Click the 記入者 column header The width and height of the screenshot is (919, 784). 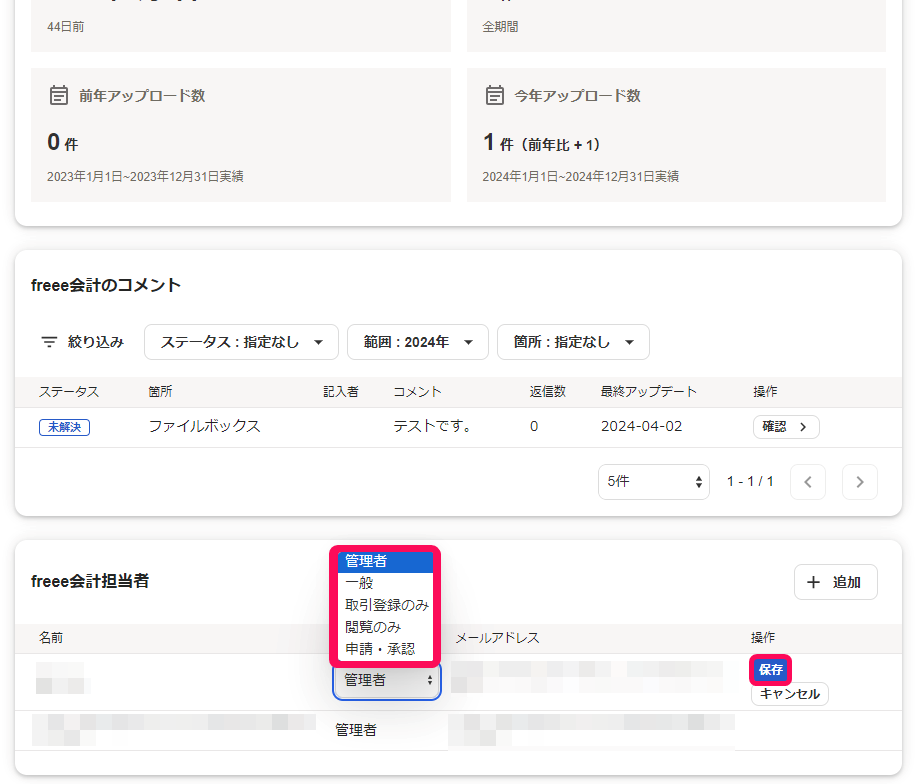pos(341,391)
